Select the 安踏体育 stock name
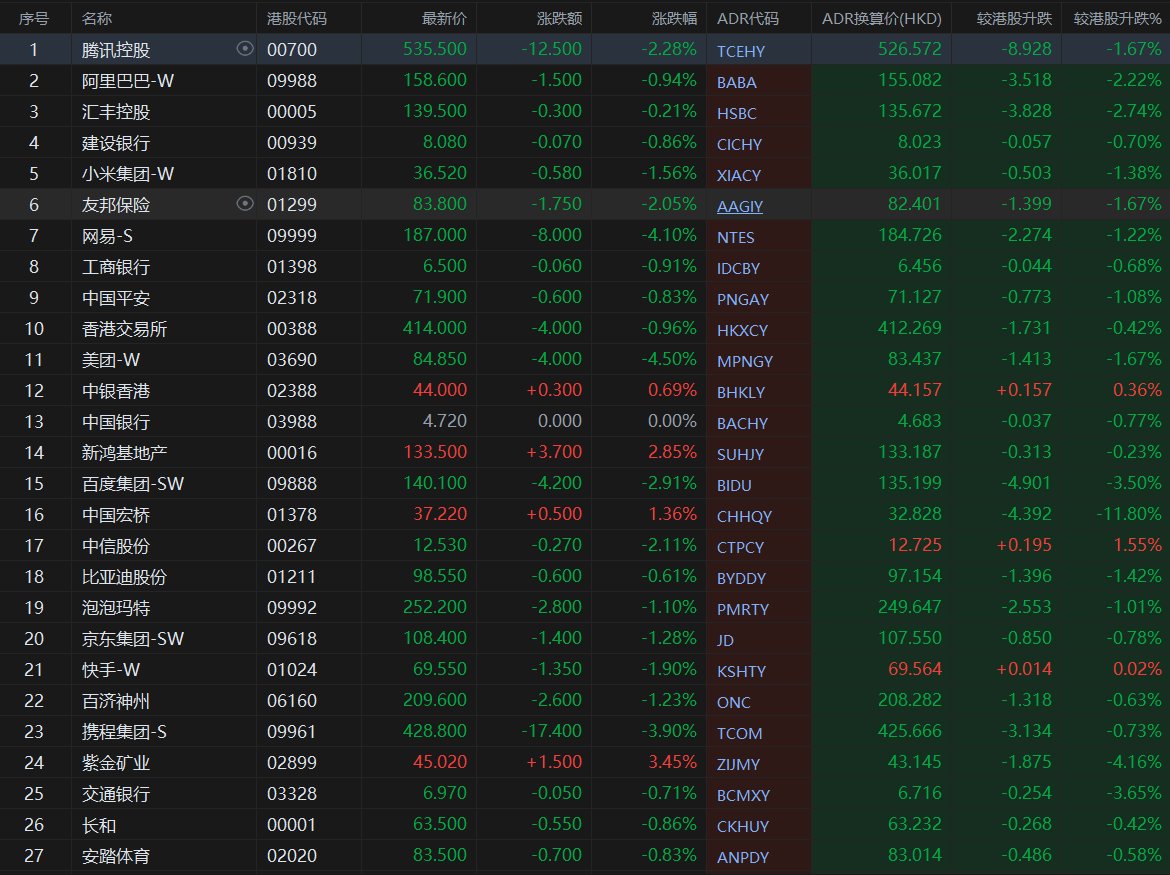Image resolution: width=1170 pixels, height=875 pixels. click(x=116, y=856)
